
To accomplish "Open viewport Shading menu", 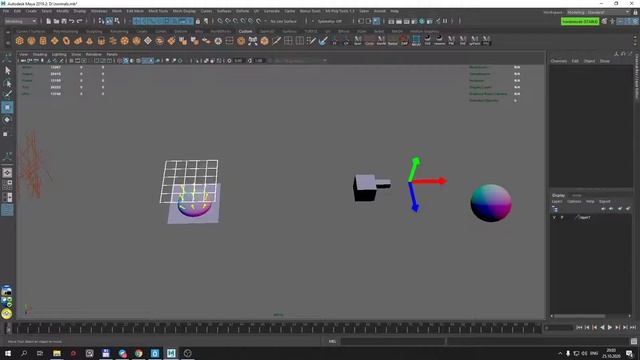I will pos(40,54).
